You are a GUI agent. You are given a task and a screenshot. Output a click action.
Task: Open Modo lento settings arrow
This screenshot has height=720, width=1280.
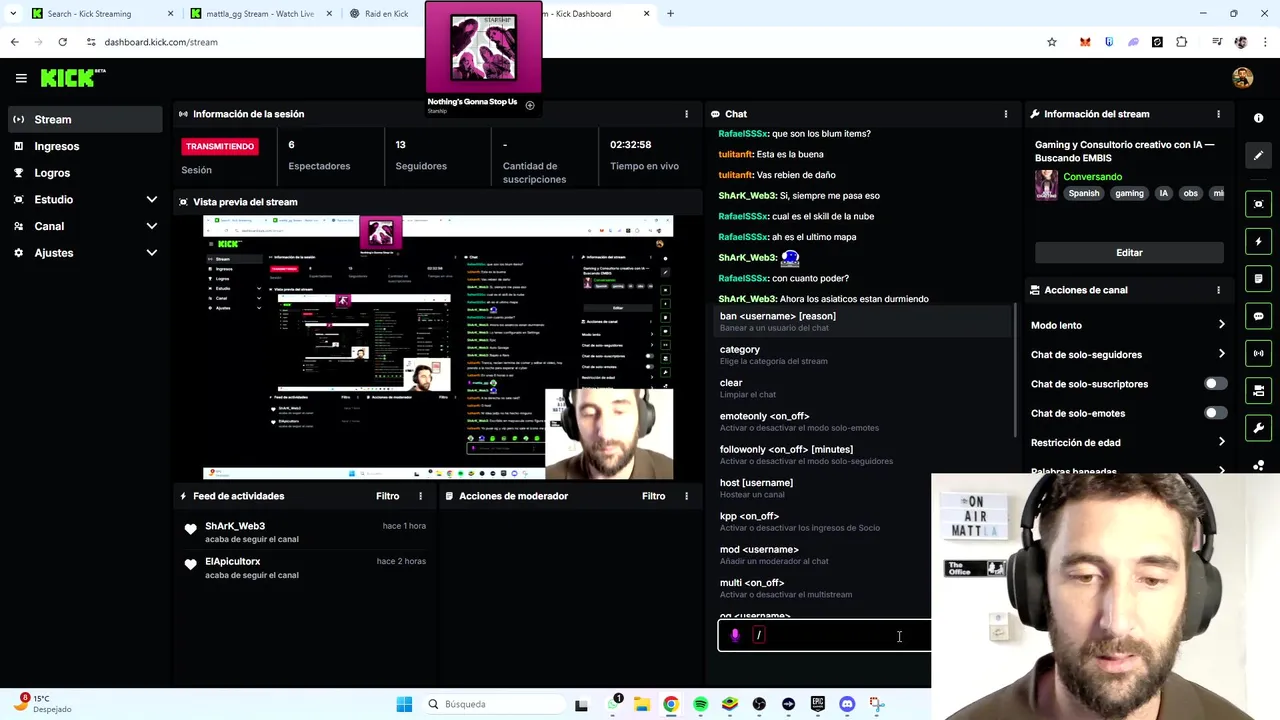pyautogui.click(x=1221, y=325)
